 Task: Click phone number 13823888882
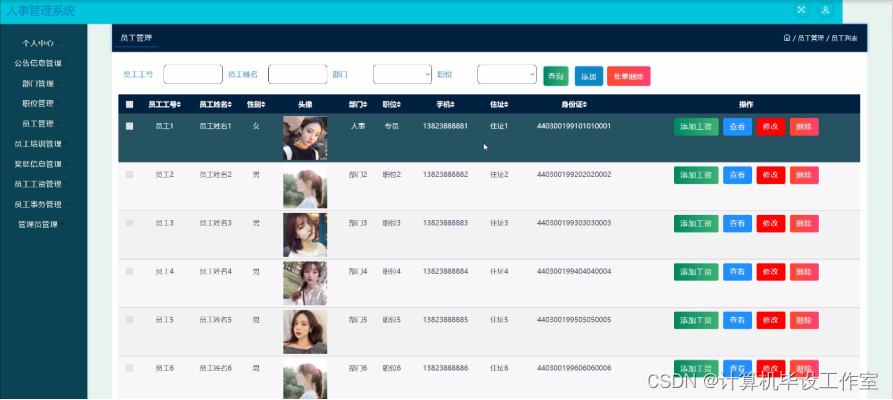[445, 174]
